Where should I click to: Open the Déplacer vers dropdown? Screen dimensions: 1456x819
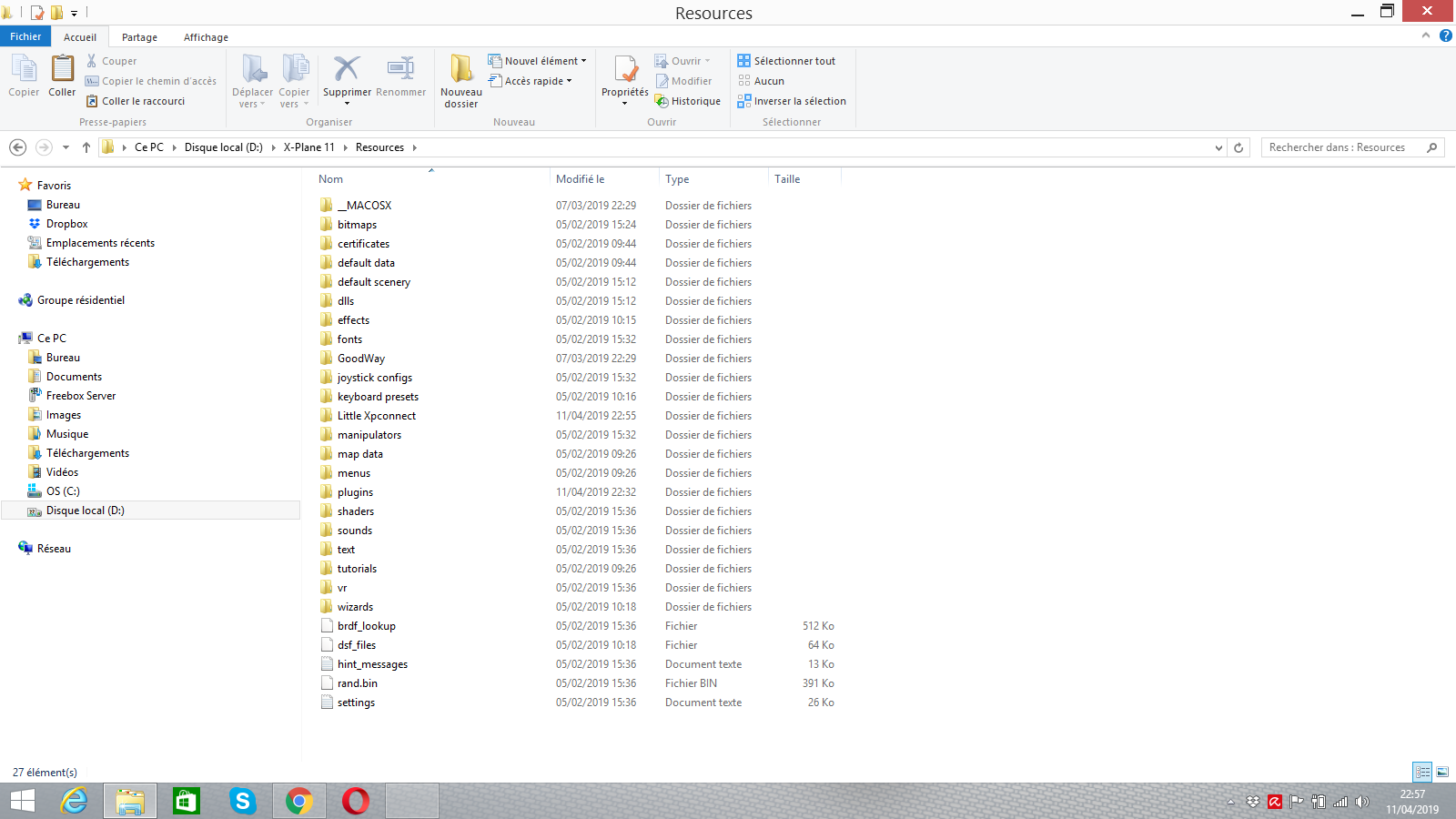pos(253,81)
